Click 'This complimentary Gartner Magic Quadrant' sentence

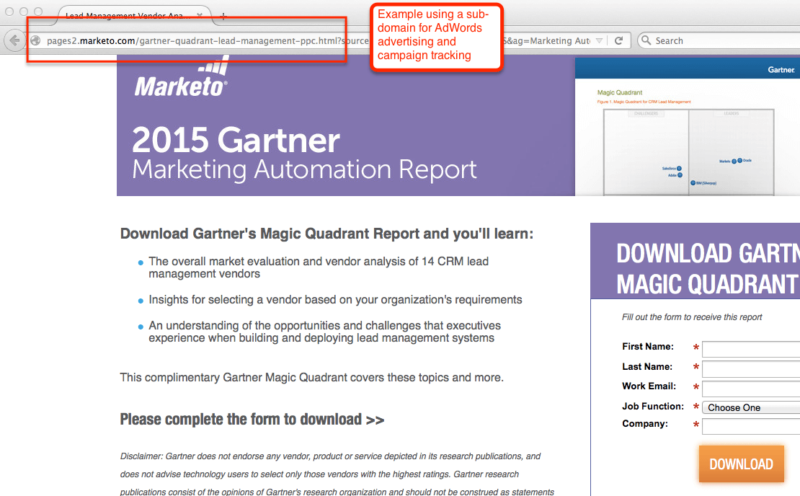point(312,378)
